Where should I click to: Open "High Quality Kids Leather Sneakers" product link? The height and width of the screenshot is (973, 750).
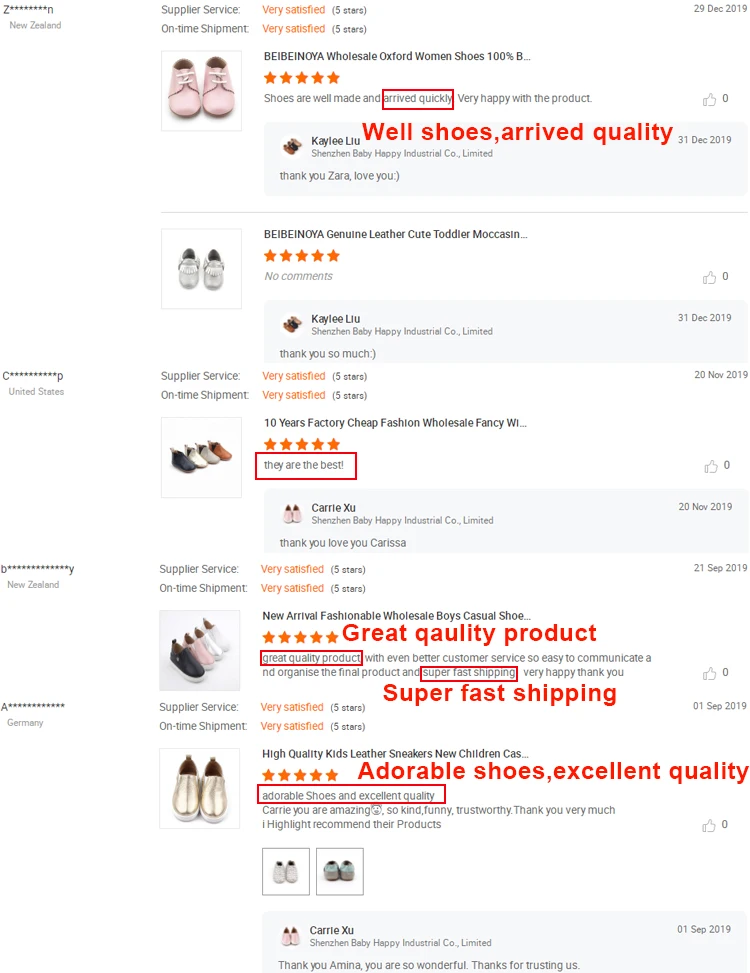coord(396,753)
